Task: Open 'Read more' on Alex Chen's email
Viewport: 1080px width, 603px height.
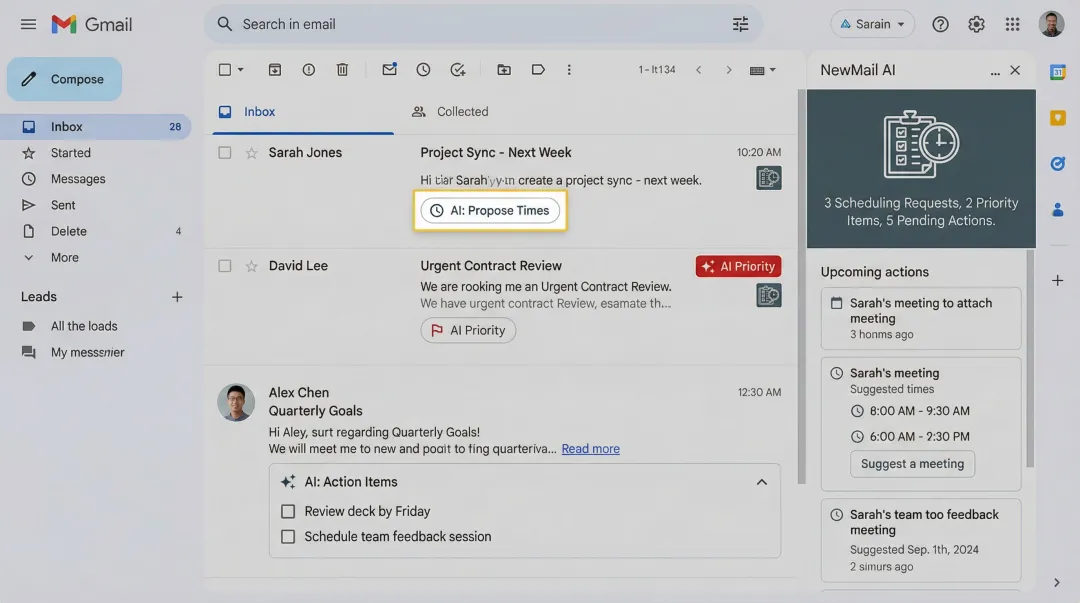Action: (x=590, y=448)
